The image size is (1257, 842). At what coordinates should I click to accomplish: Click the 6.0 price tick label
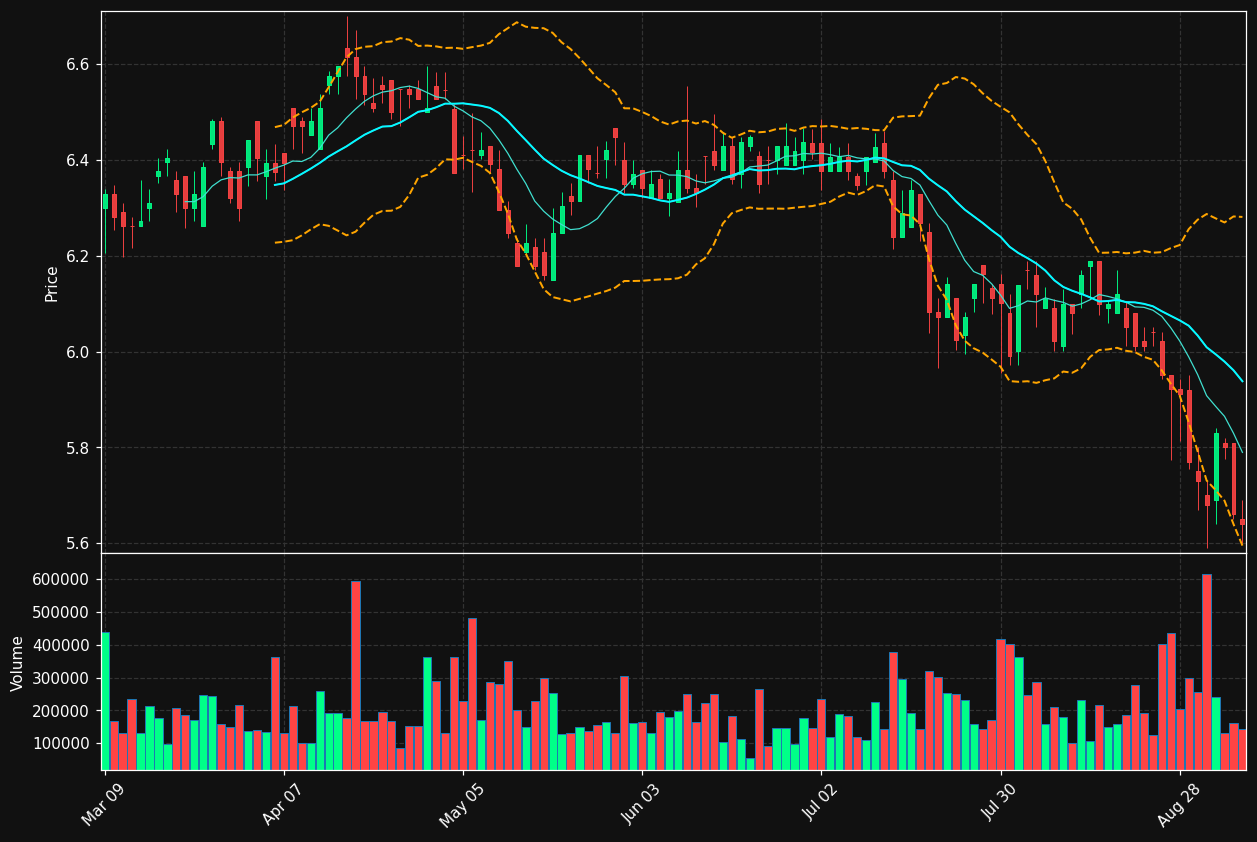tap(78, 353)
